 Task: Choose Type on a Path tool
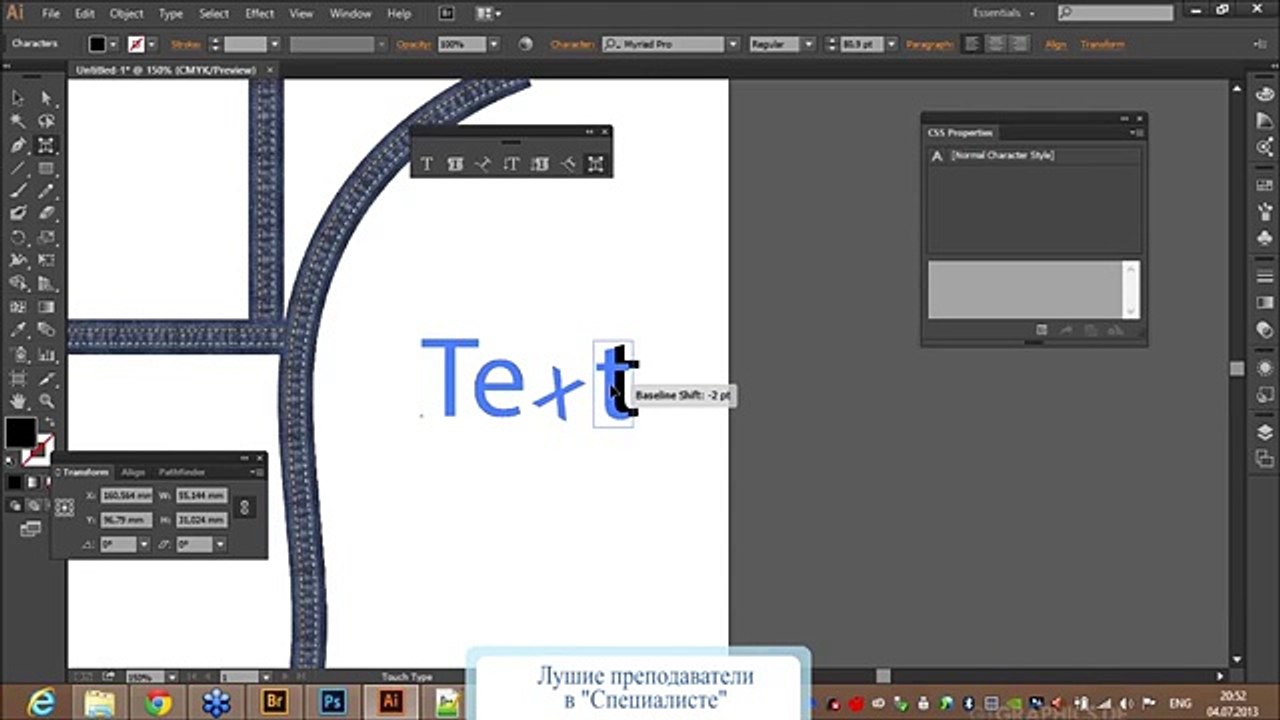point(483,164)
